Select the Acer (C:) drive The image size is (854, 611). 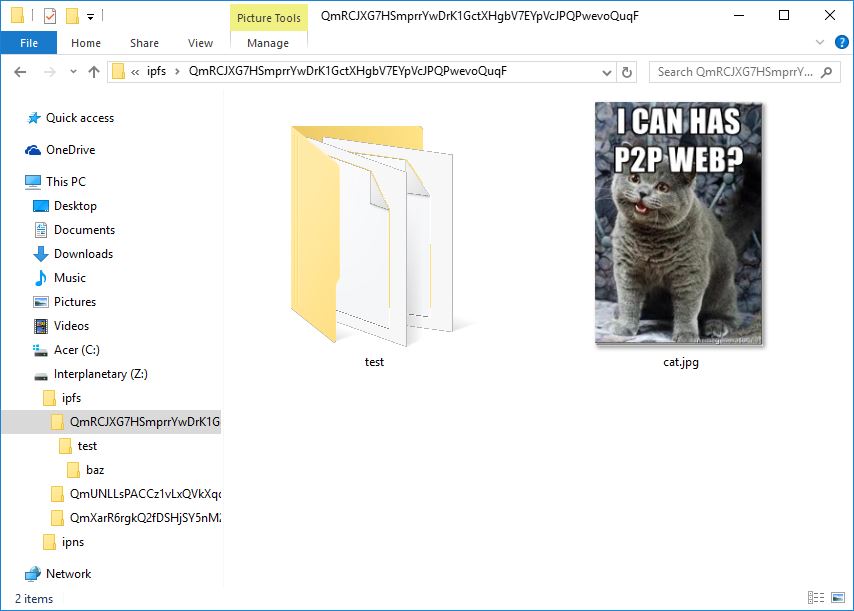coord(66,350)
